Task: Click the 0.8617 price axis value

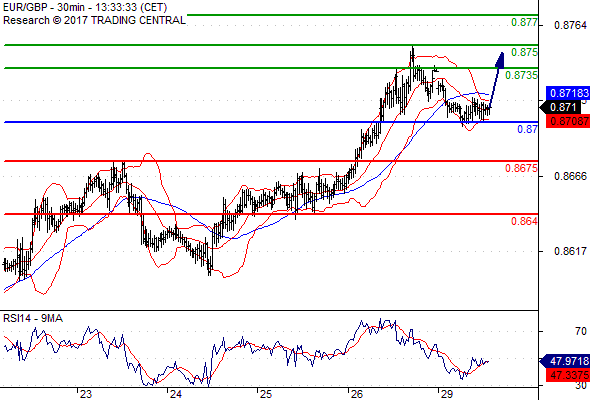Action: (570, 251)
